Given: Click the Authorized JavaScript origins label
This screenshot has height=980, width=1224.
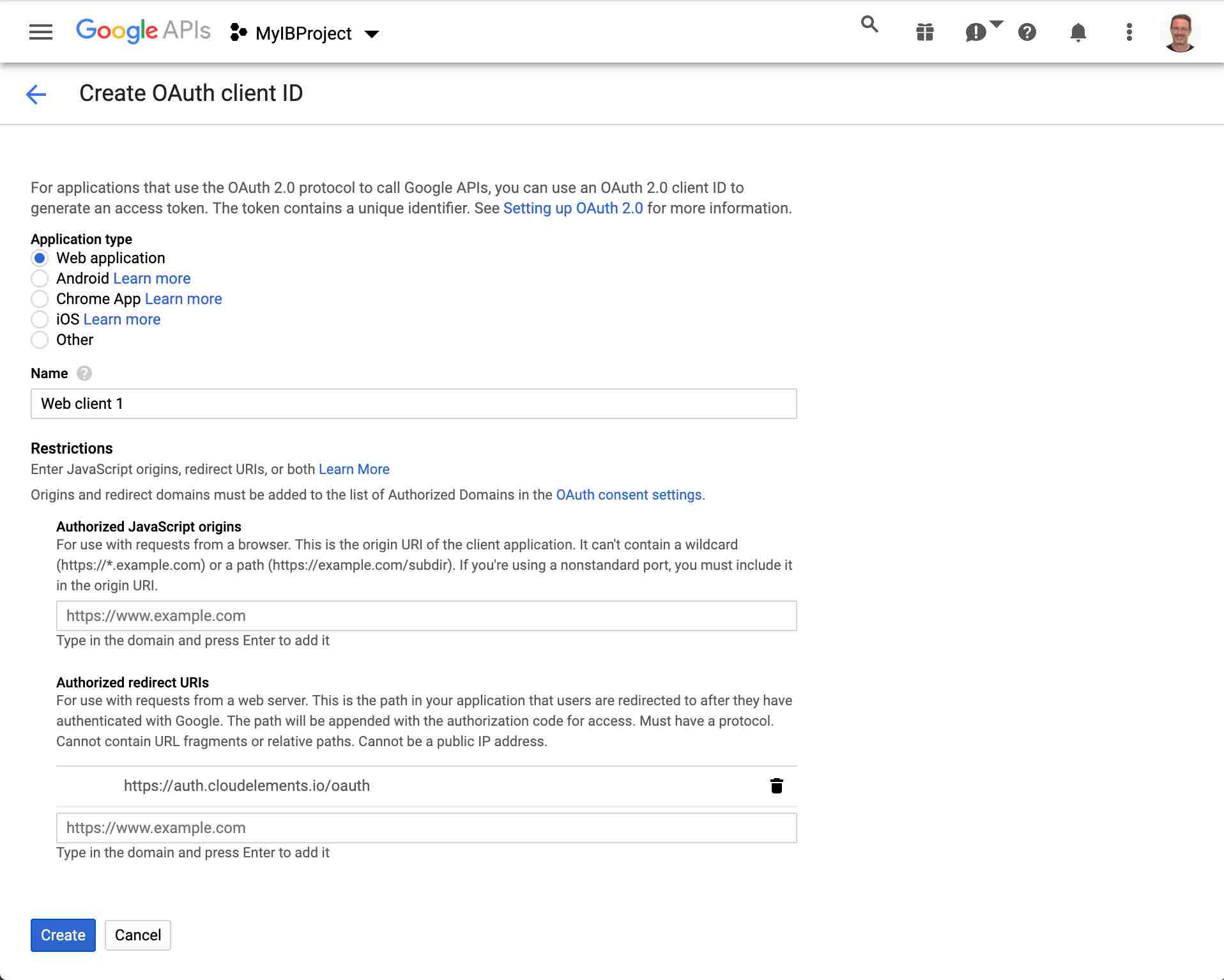Looking at the screenshot, I should pos(149,527).
